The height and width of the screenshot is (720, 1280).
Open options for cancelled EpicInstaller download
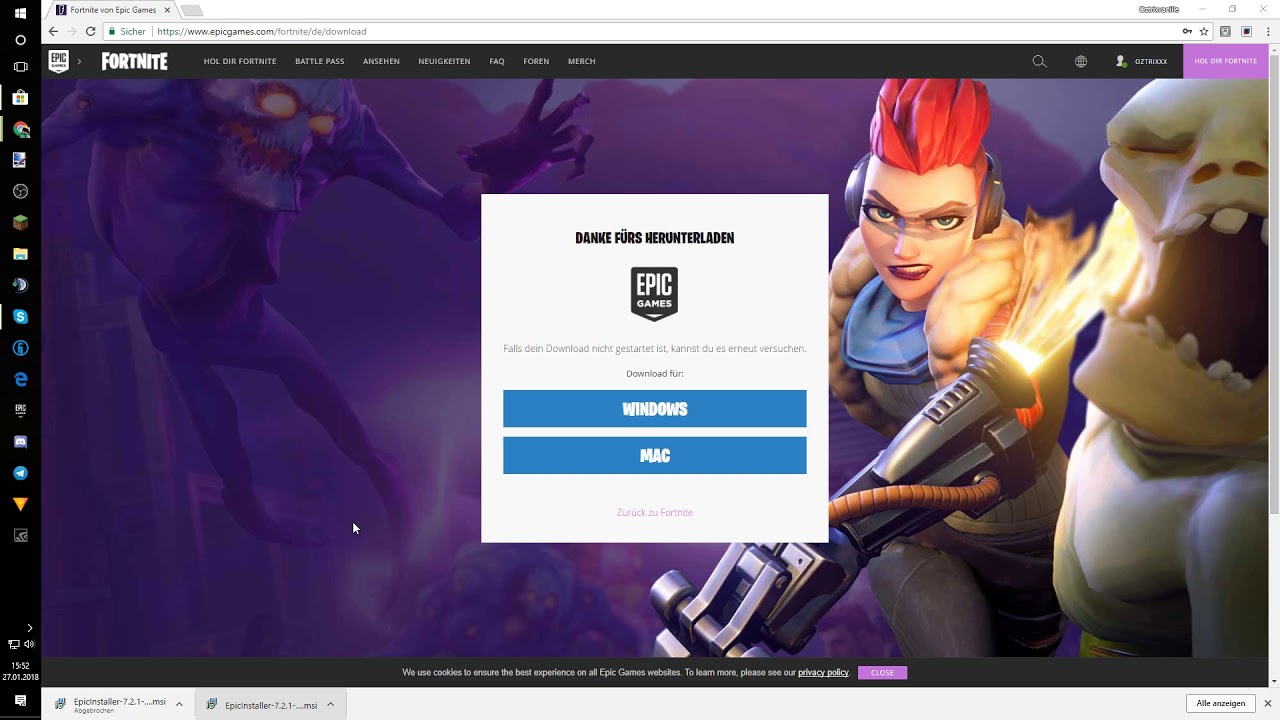pos(179,704)
